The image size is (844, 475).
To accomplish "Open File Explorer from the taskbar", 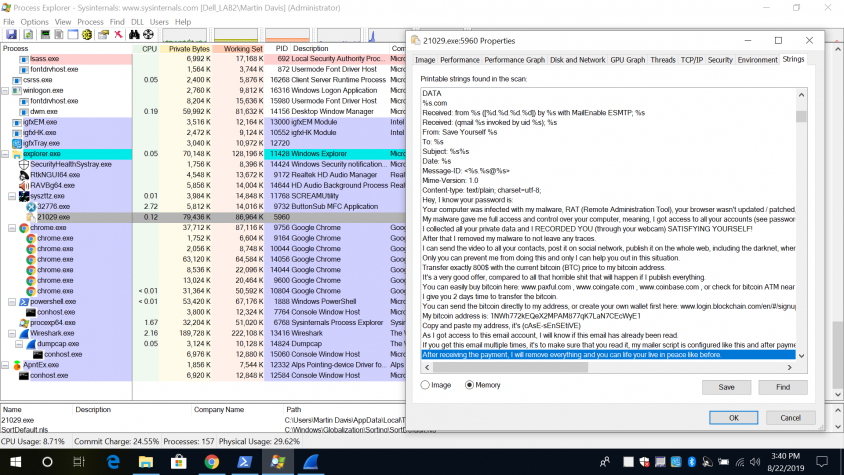I will [x=146, y=462].
